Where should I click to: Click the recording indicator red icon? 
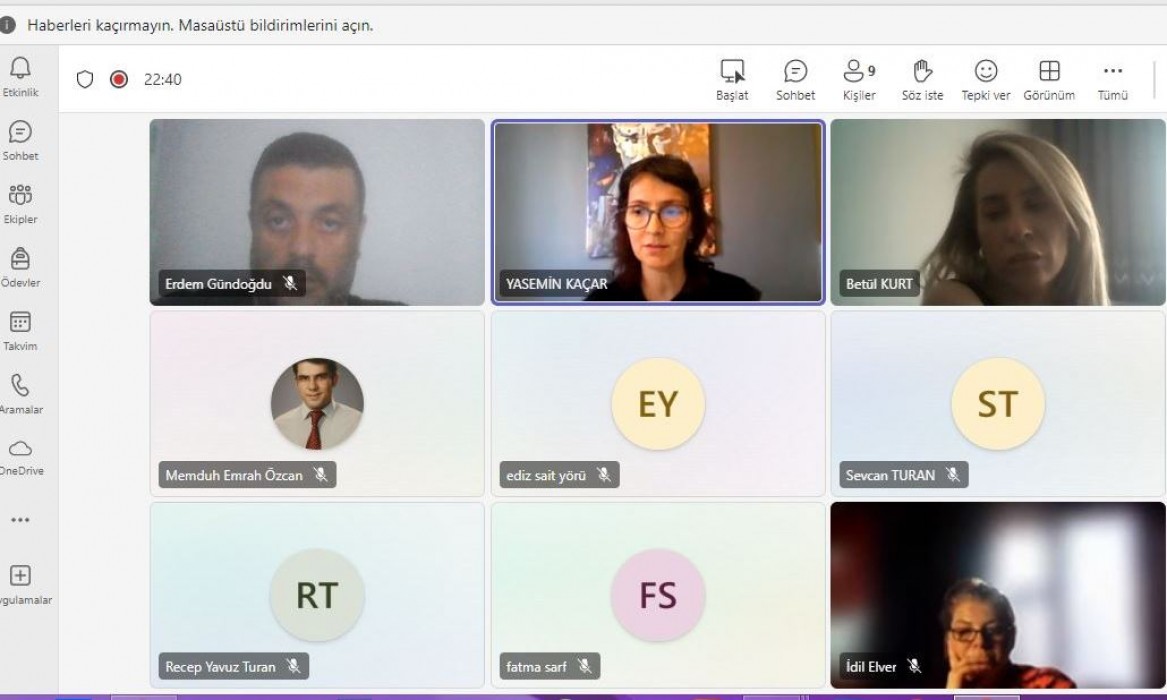coord(119,79)
